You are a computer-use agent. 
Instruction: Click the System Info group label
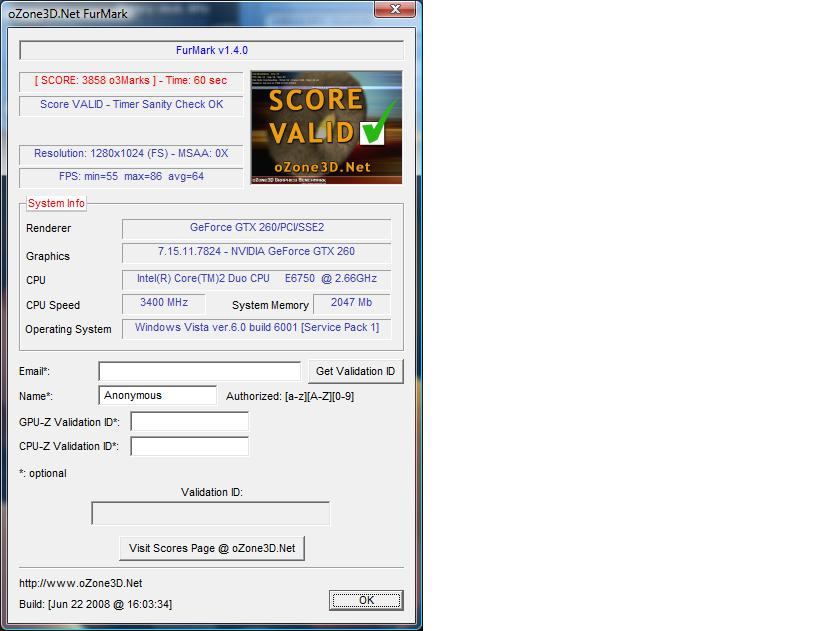56,203
